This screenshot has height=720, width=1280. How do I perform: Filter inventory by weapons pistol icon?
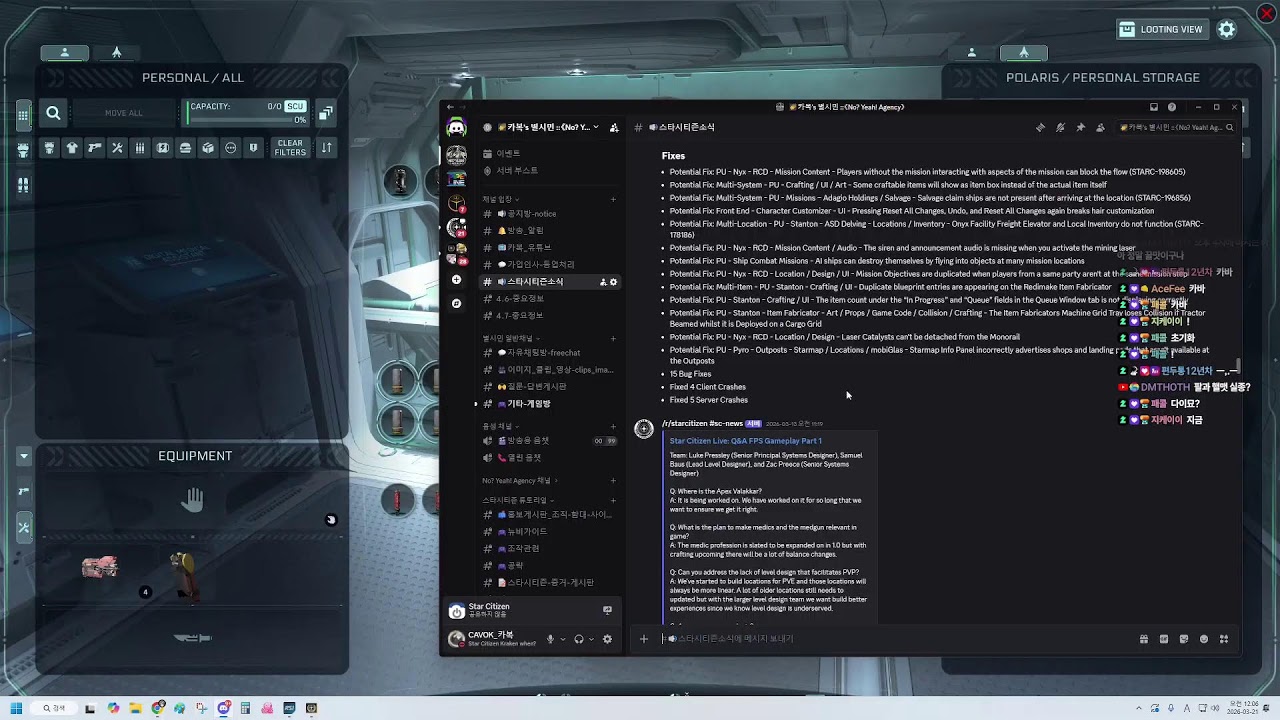pos(95,148)
